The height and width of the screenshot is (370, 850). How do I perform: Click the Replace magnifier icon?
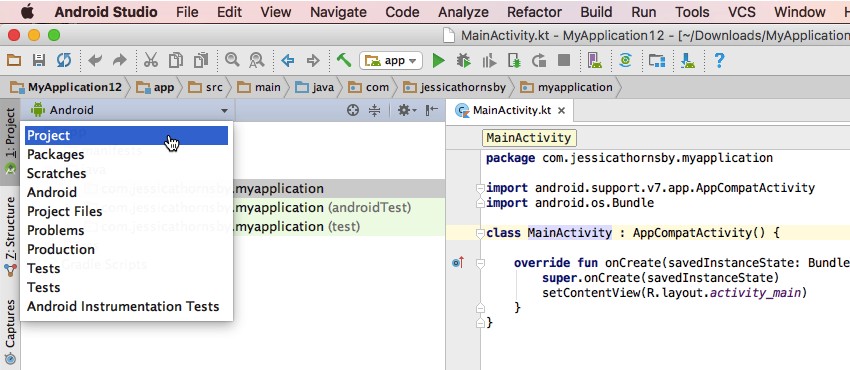(256, 60)
